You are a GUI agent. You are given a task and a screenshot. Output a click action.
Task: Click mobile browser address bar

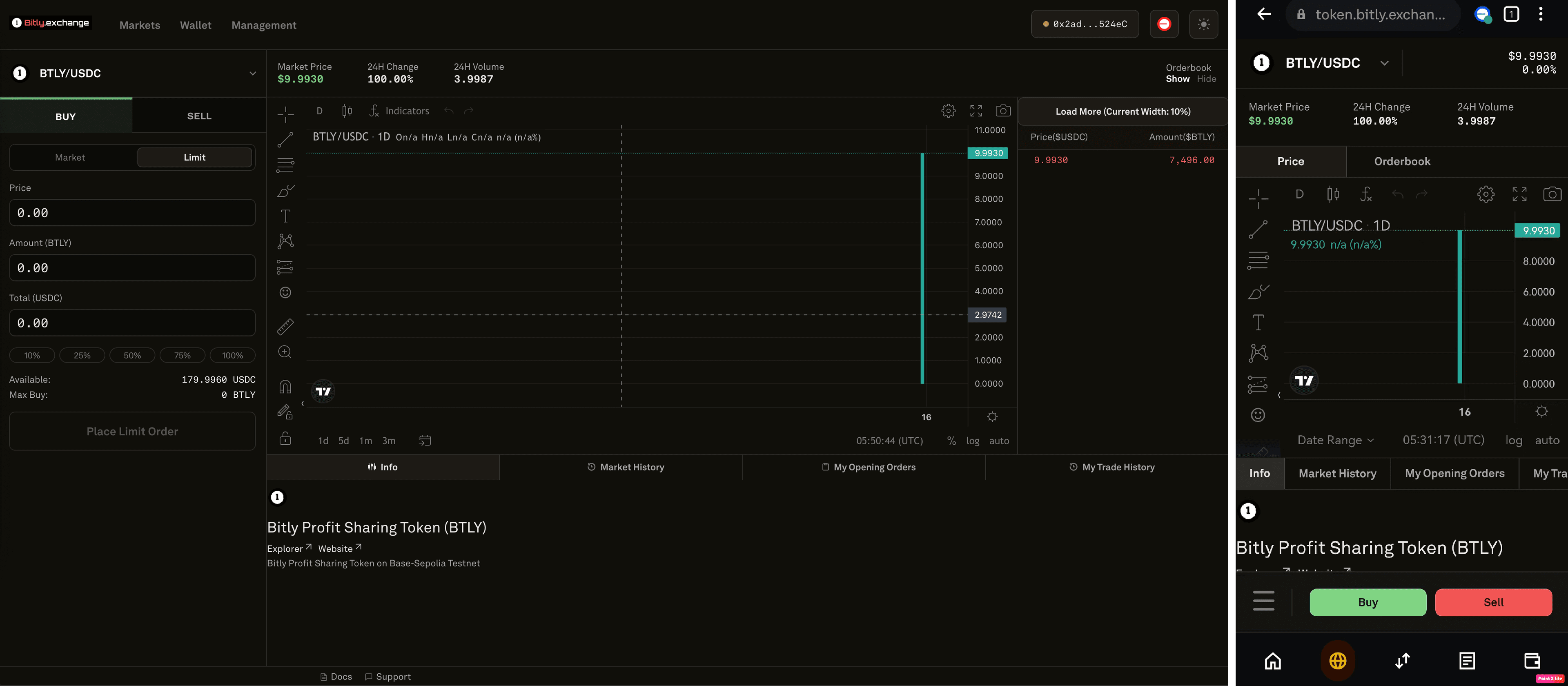tap(1373, 15)
